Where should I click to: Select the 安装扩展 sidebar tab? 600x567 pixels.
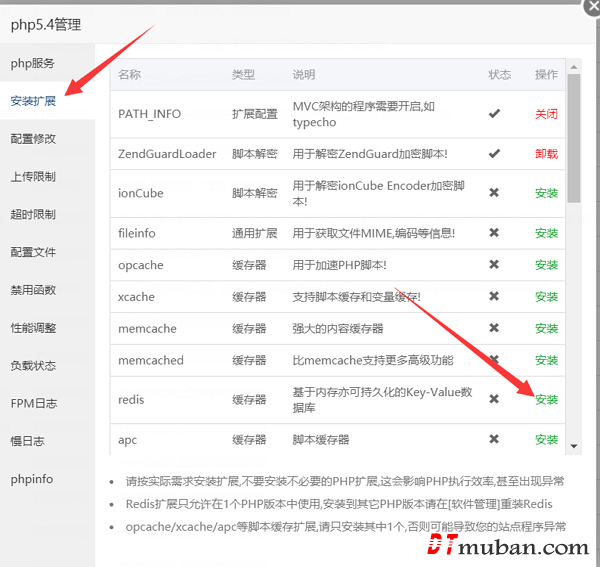[33, 101]
